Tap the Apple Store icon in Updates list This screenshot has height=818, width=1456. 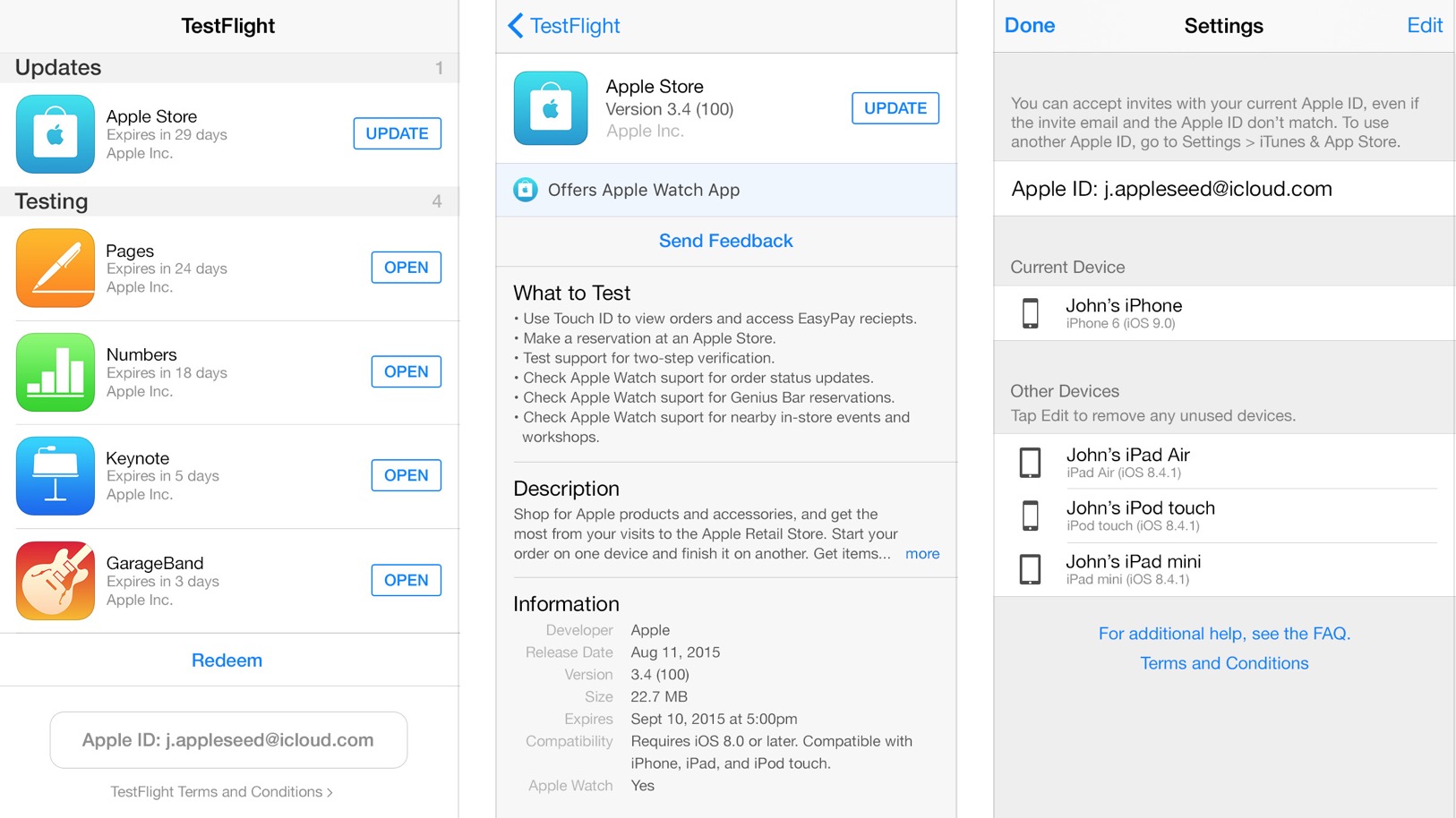click(56, 134)
